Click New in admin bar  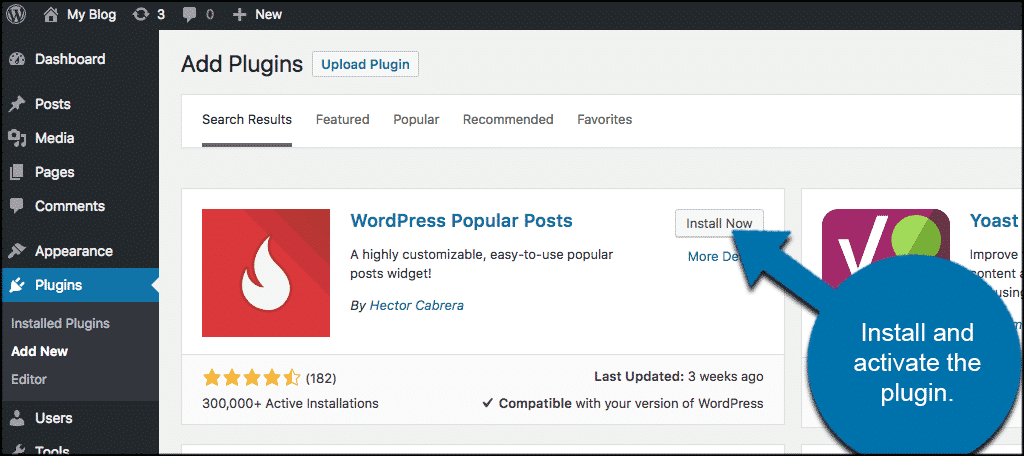(268, 14)
